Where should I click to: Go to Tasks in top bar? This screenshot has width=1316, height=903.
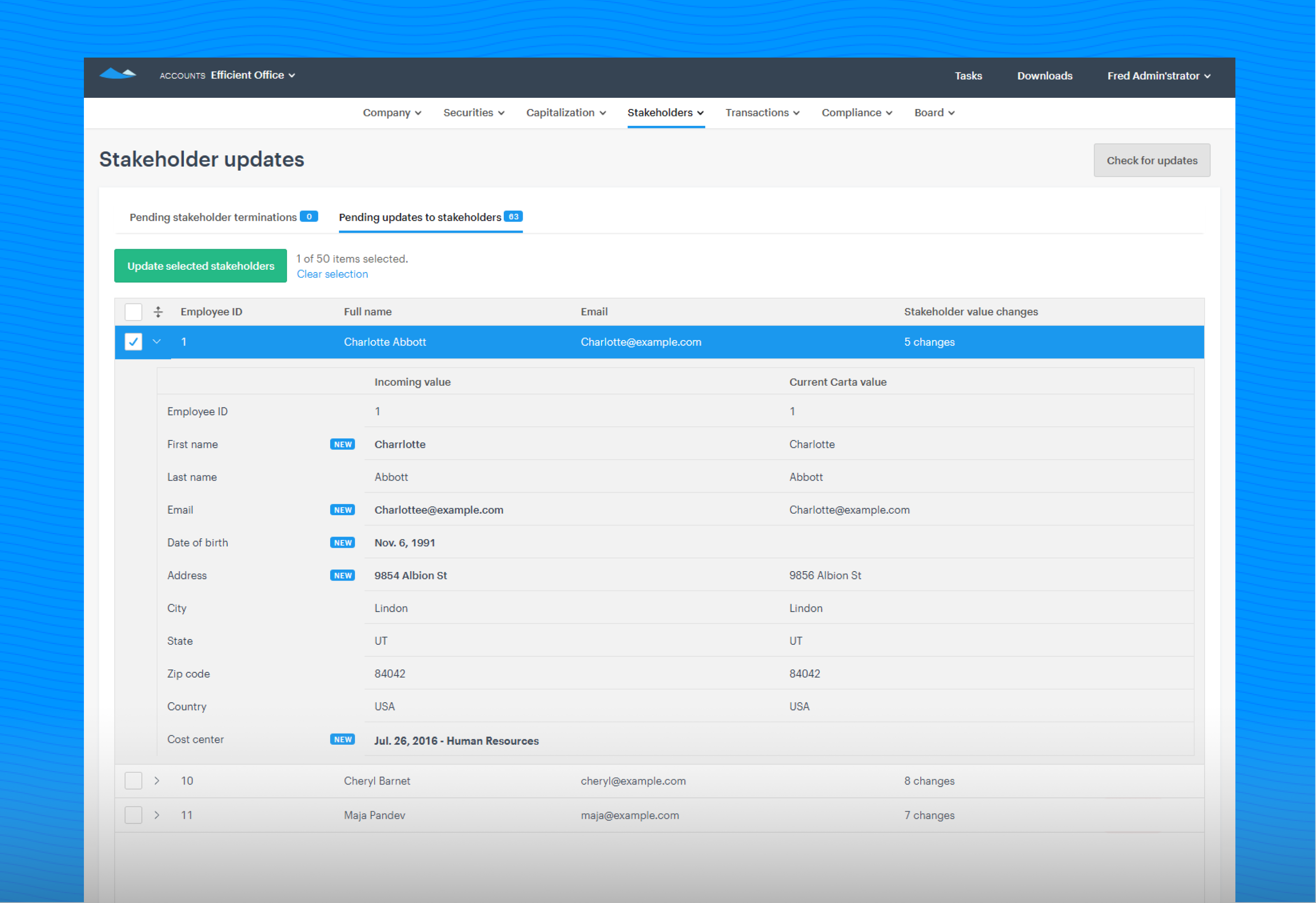(x=968, y=76)
